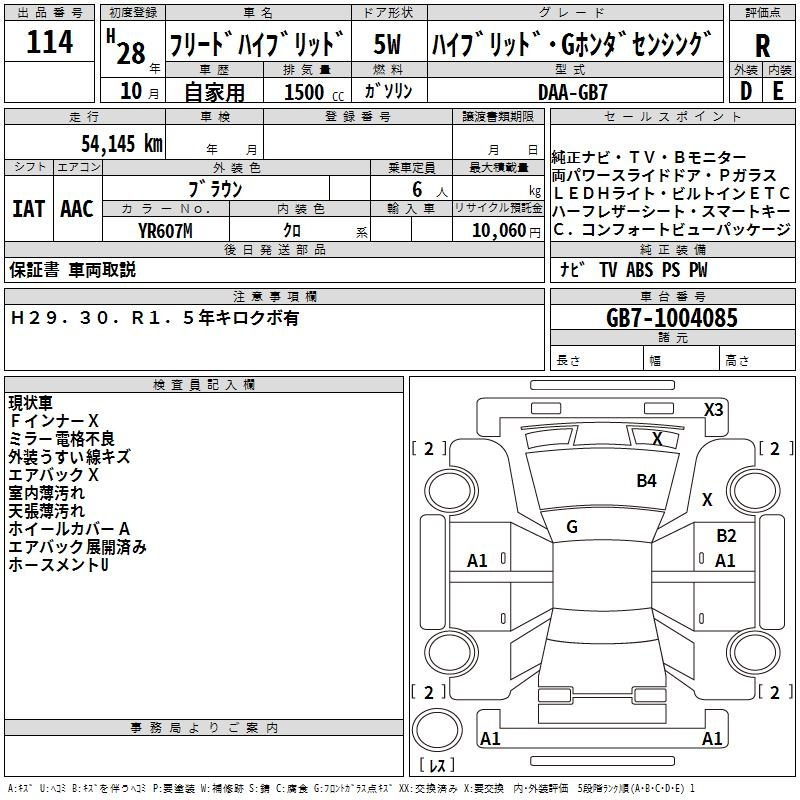
Task: Click the top-left [2] tire marker
Action: tap(429, 449)
